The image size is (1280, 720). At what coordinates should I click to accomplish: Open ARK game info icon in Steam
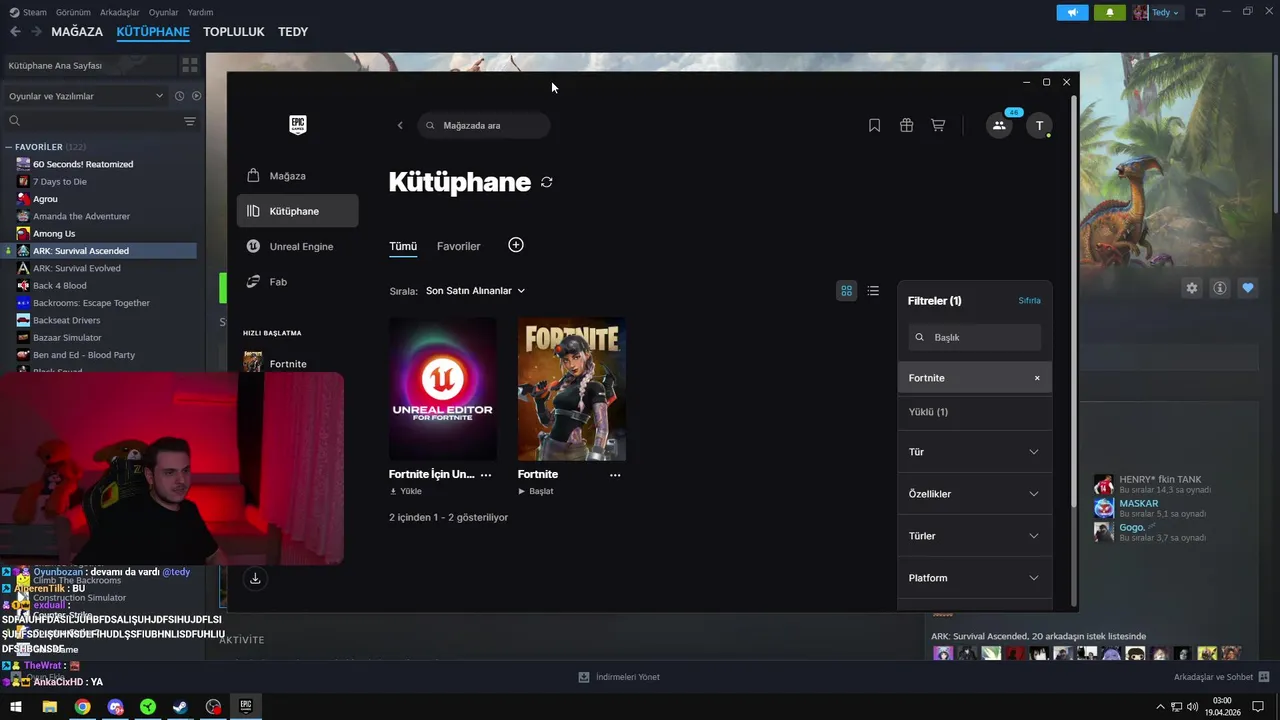pos(1220,288)
